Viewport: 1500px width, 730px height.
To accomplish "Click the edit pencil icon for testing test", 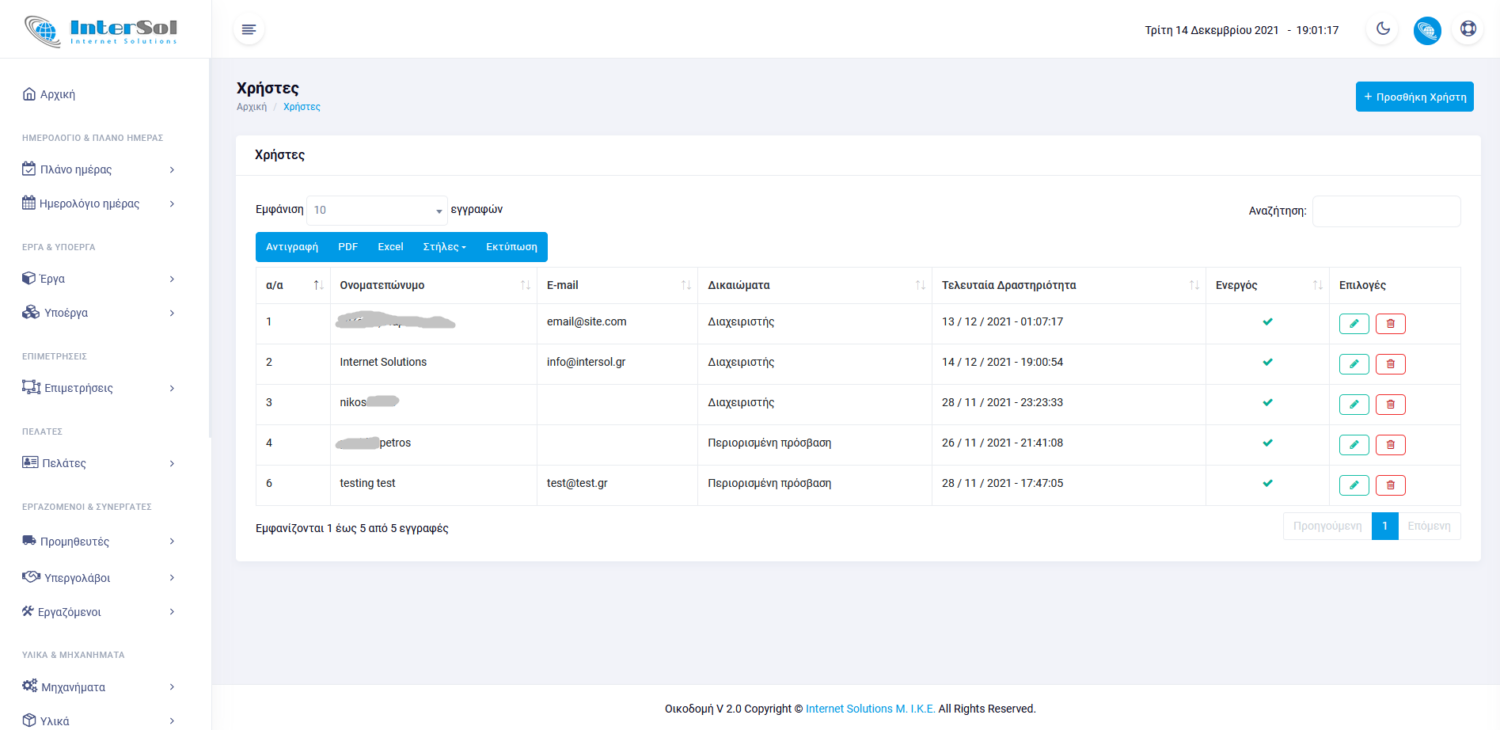I will coord(1353,485).
